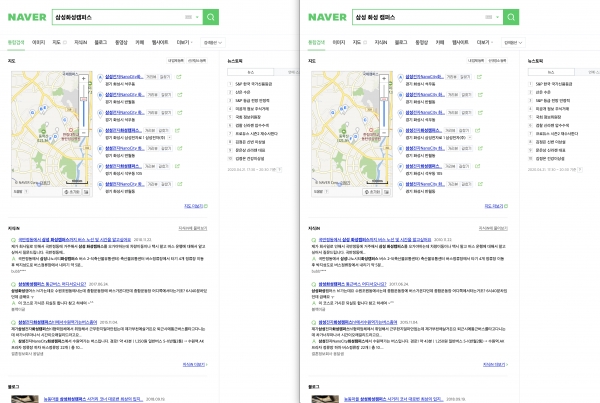Click the green search button in the right window
Viewport: 600px width, 403px height.
(x=511, y=17)
